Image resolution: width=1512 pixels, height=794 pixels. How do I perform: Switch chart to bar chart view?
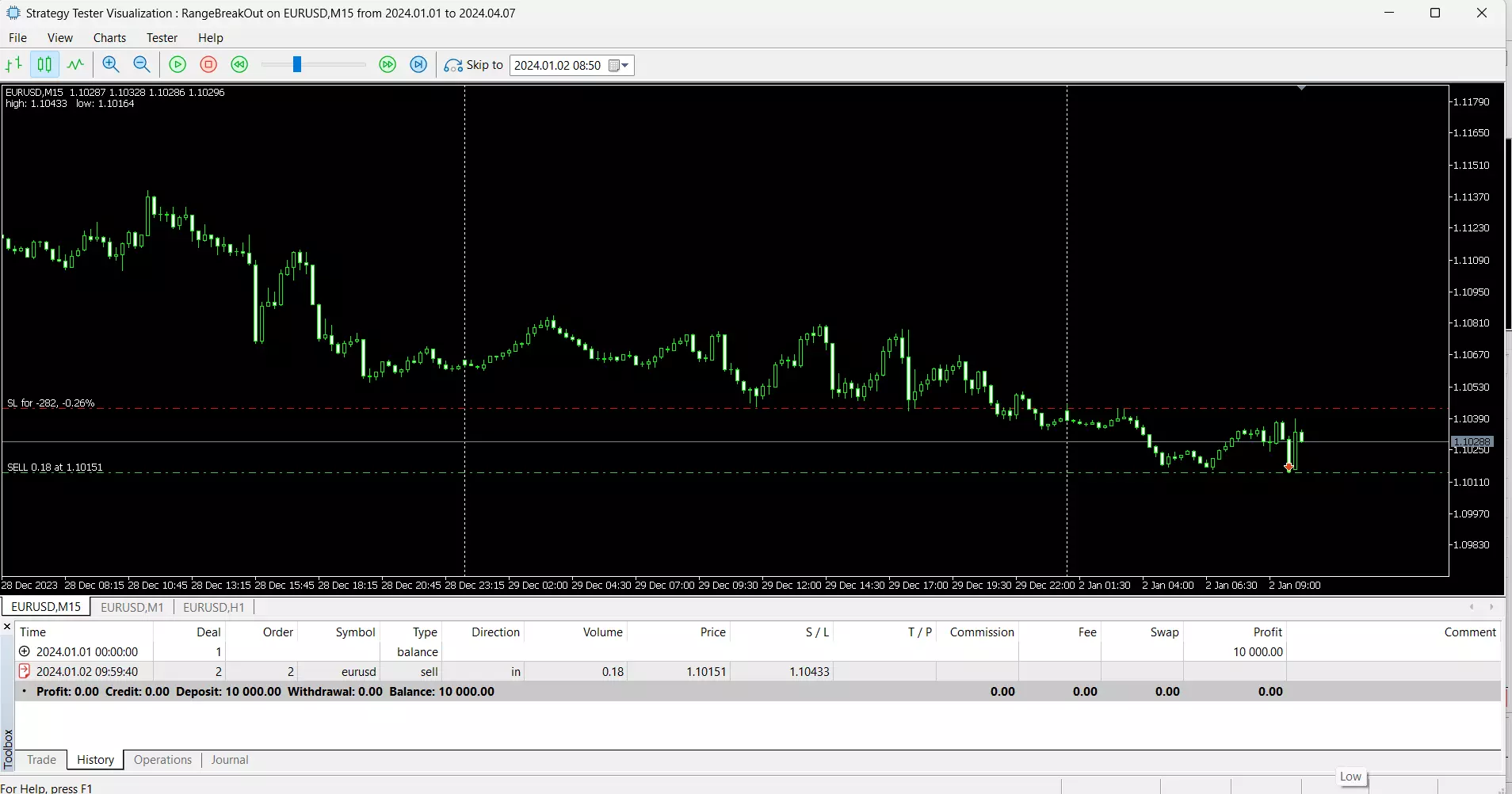(x=14, y=65)
